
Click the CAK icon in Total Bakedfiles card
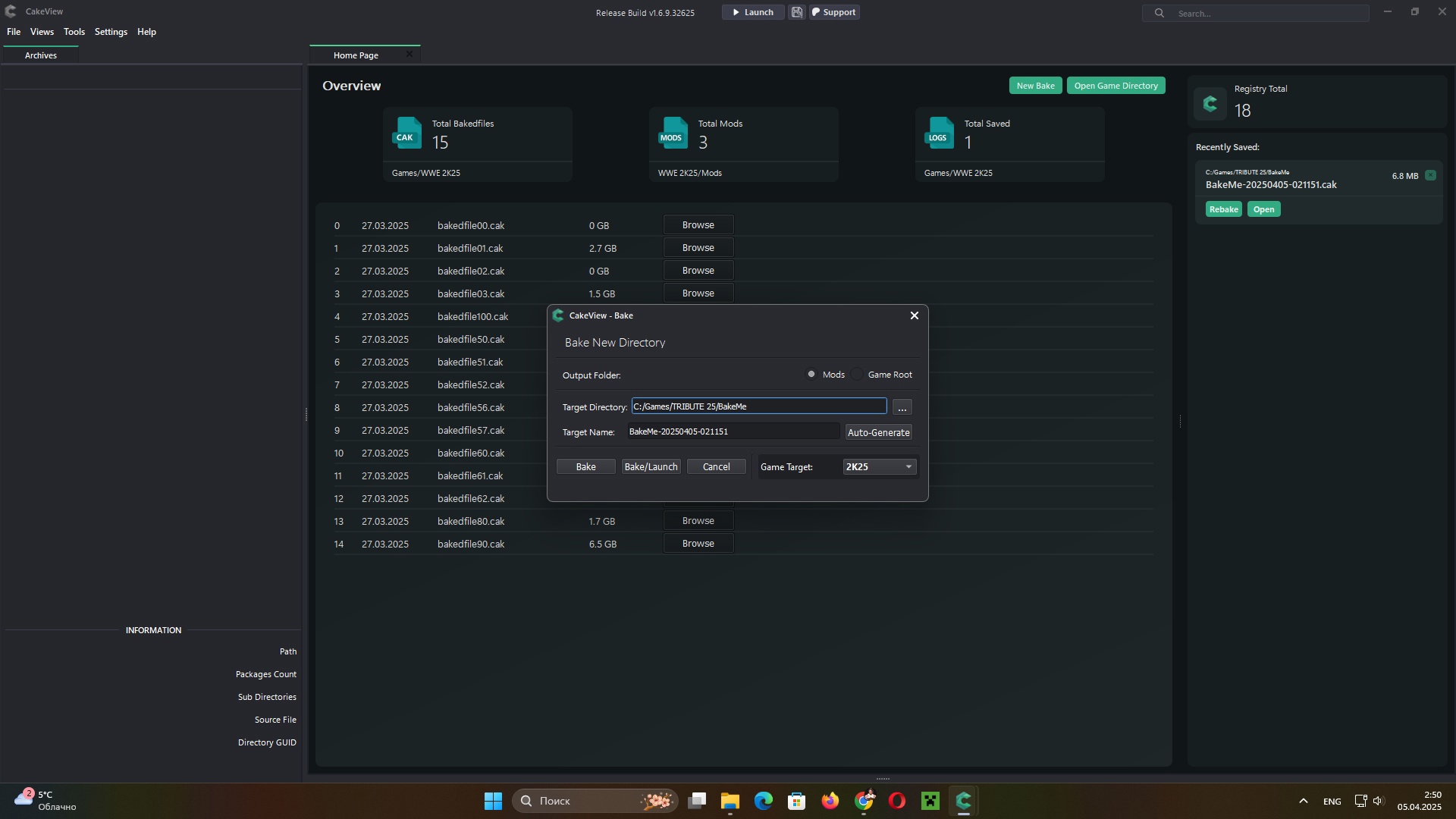tap(407, 133)
